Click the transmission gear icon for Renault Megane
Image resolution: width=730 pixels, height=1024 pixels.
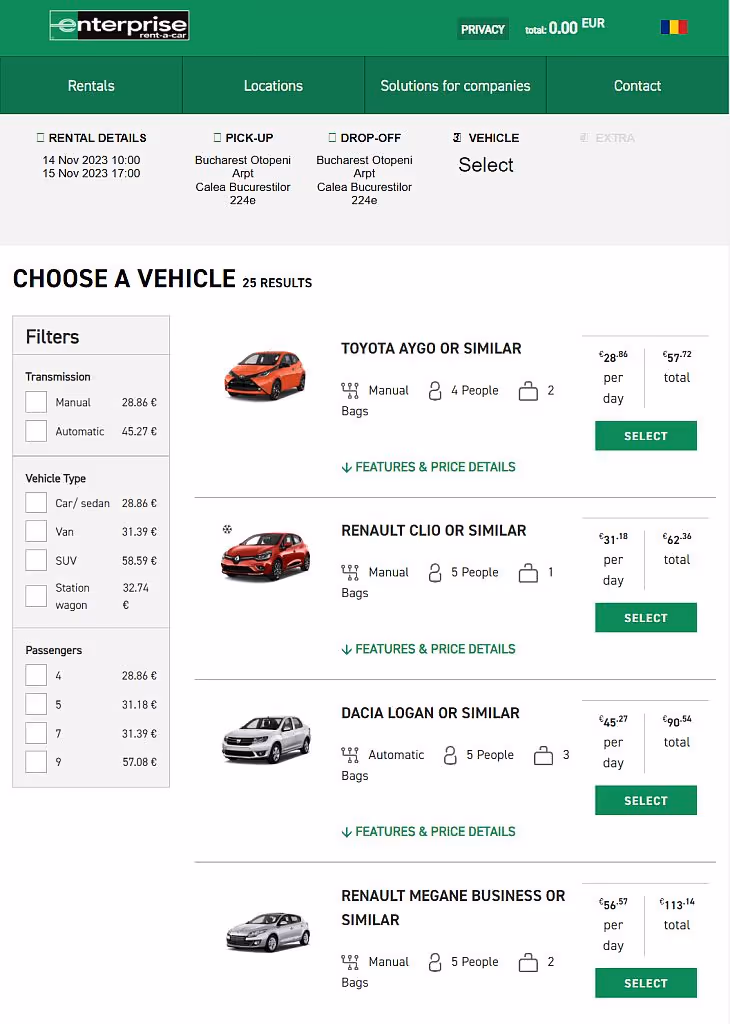click(x=350, y=962)
